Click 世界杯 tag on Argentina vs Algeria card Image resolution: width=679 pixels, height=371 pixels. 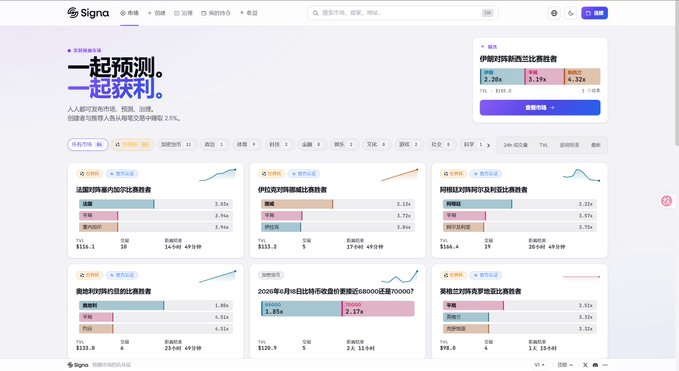(453, 174)
